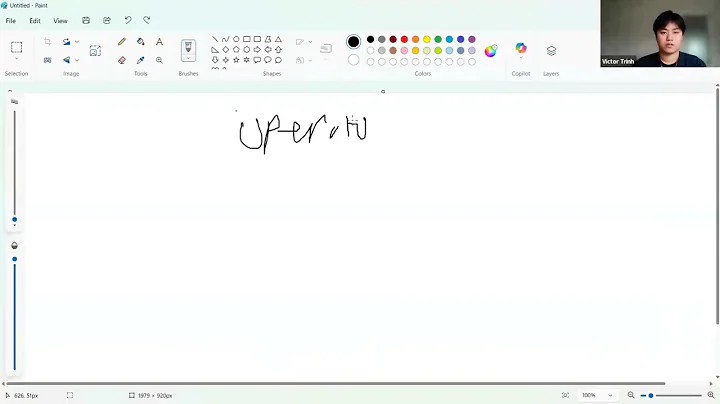Screen dimensions: 720x404
Task: Pick the green color swatch
Action: tap(438, 39)
